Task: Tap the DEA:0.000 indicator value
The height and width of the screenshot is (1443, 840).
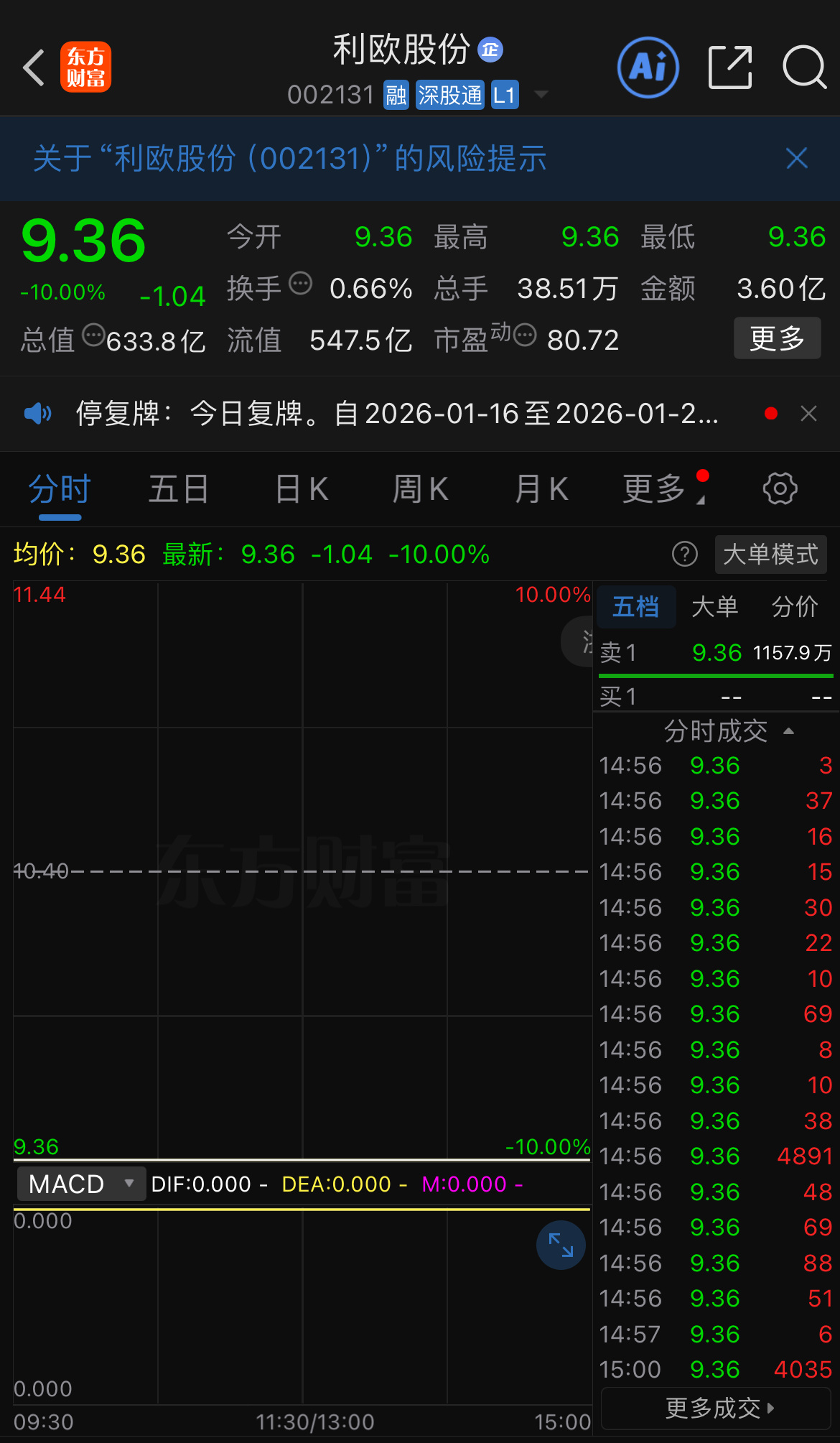Action: [x=337, y=1184]
